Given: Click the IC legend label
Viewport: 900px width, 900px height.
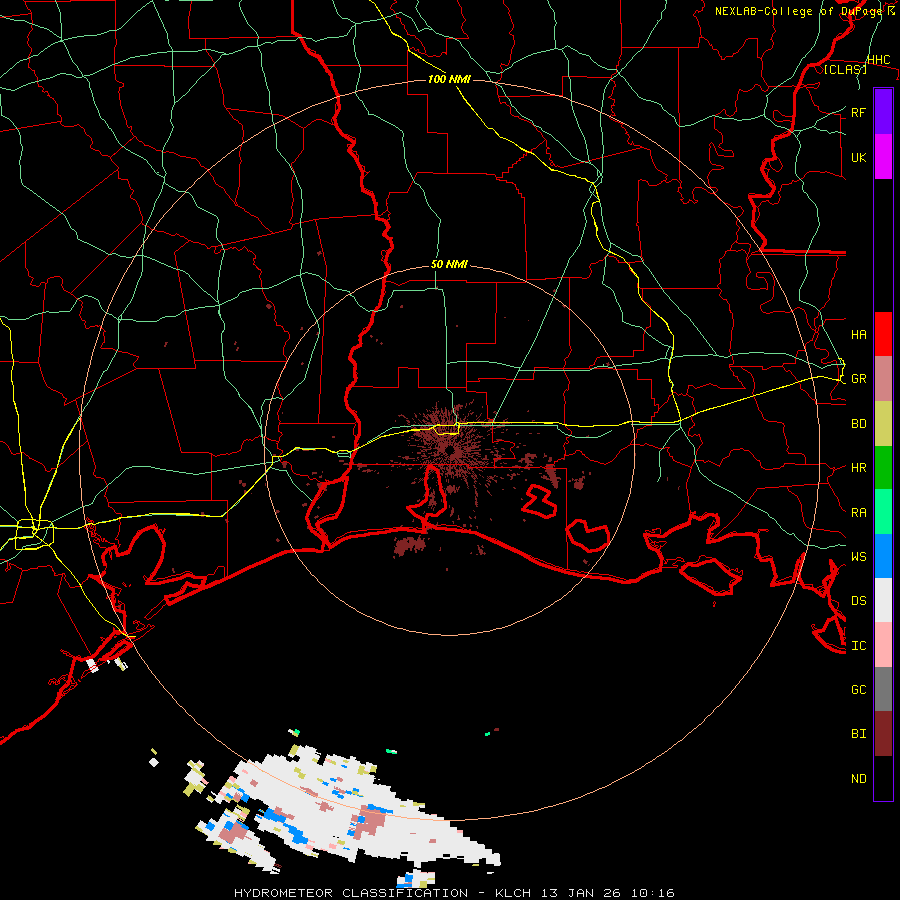Looking at the screenshot, I should pyautogui.click(x=858, y=645).
